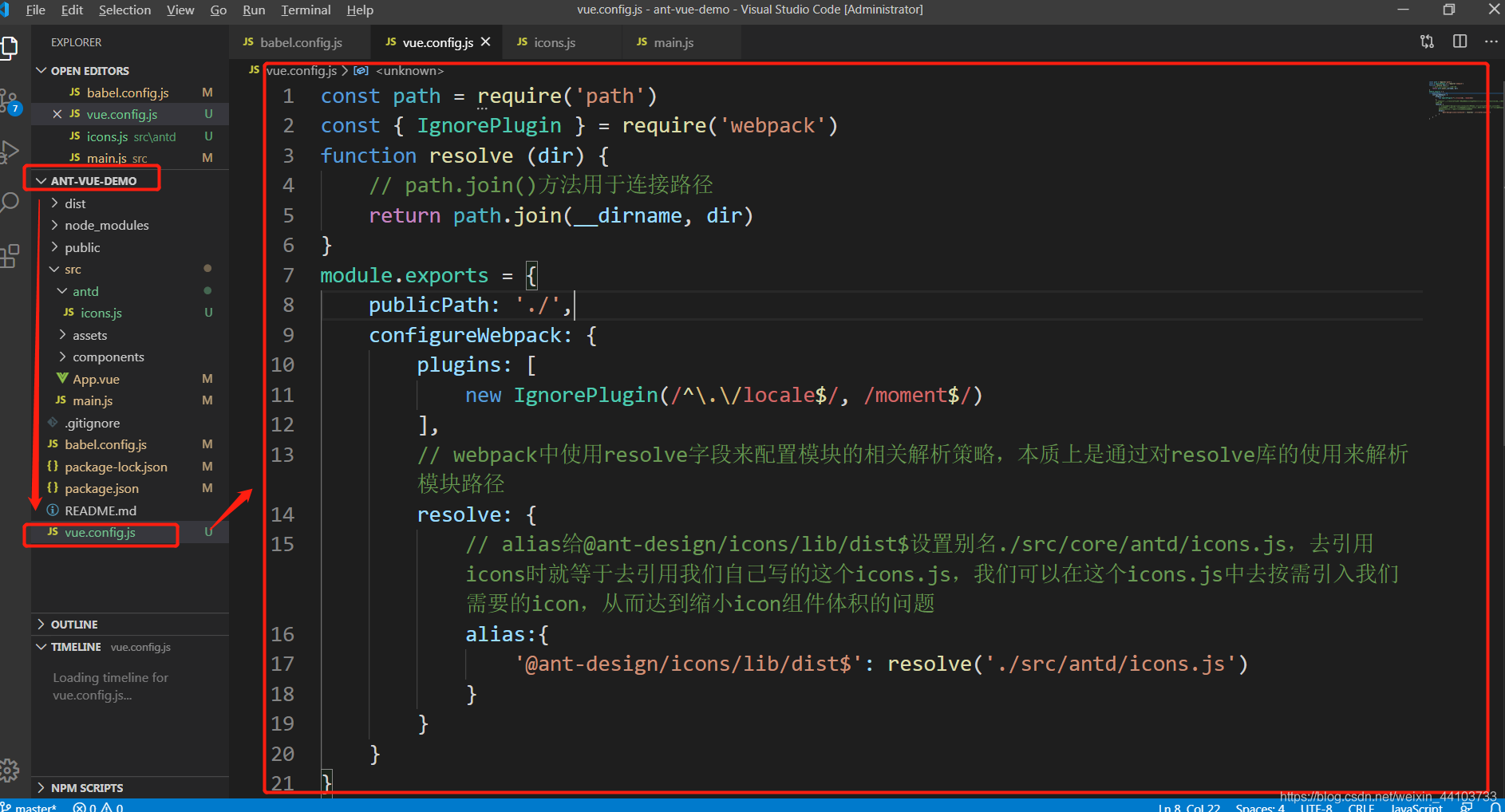Open the Manage gear menu
This screenshot has height=812, width=1505.
(8, 770)
